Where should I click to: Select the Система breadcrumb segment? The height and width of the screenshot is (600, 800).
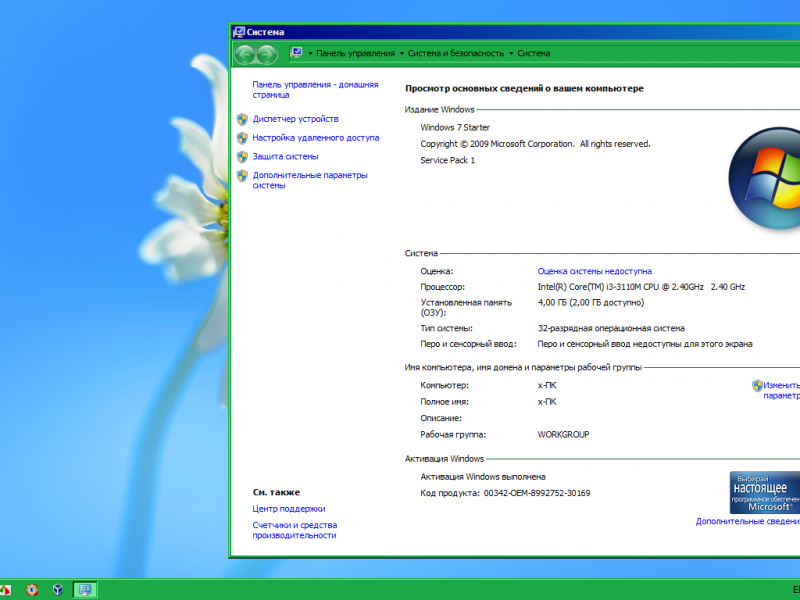534,53
